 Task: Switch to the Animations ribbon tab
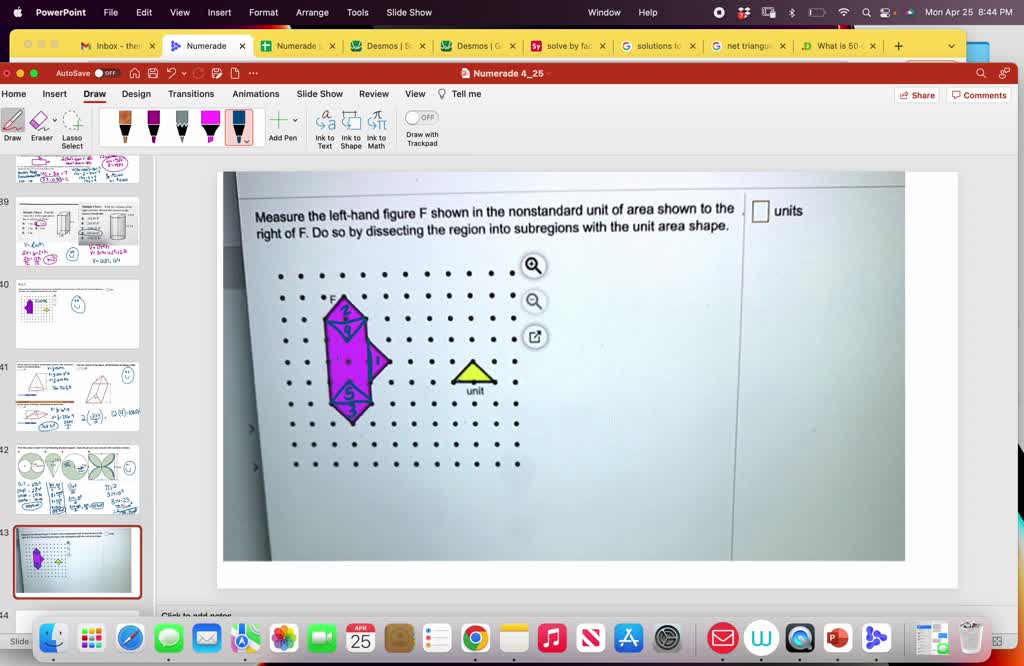tap(255, 93)
